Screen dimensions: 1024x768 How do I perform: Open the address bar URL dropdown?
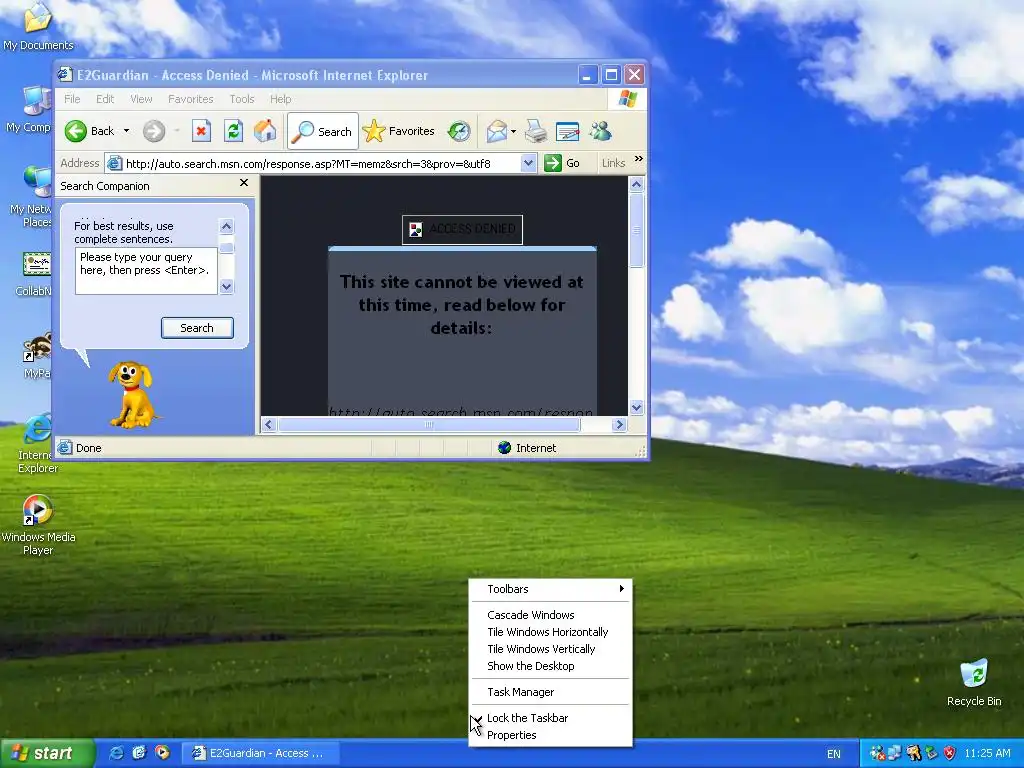coord(528,163)
